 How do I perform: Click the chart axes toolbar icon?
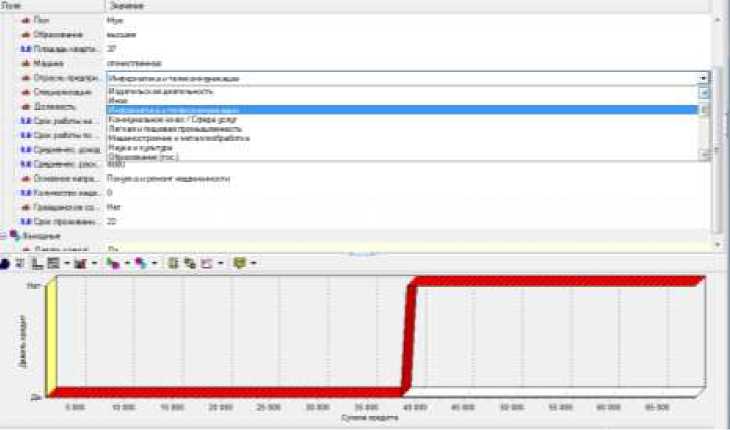[37, 263]
